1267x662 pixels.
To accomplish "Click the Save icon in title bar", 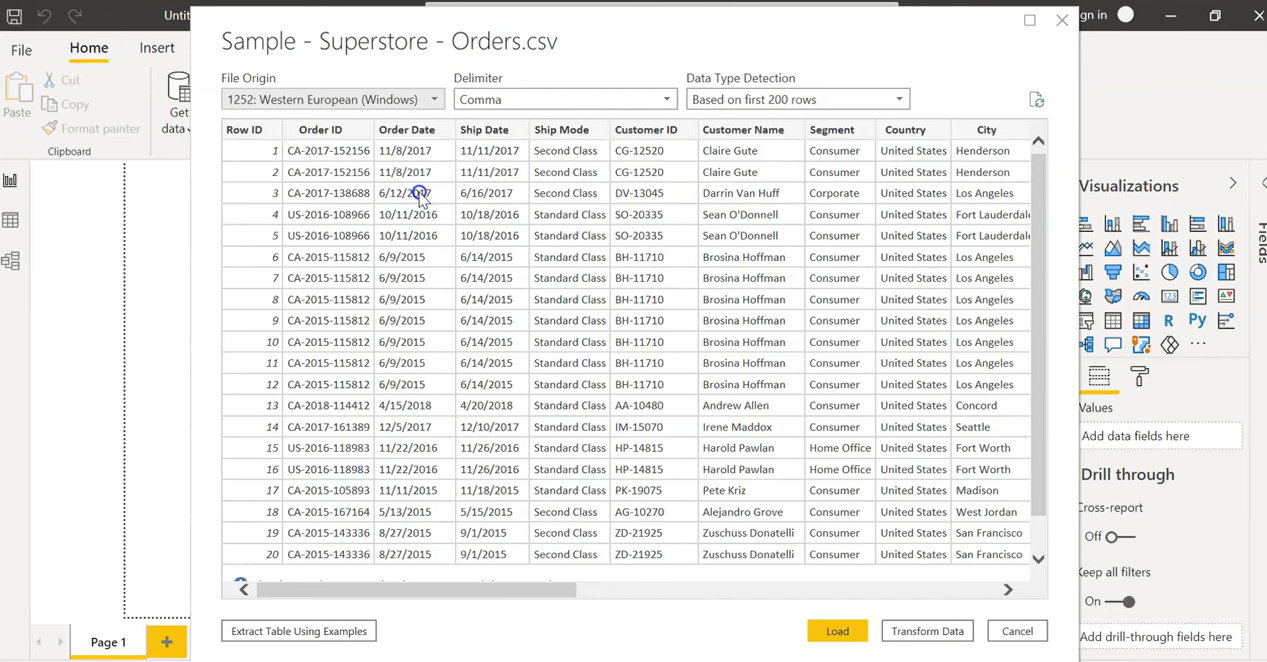I will 14,16.
